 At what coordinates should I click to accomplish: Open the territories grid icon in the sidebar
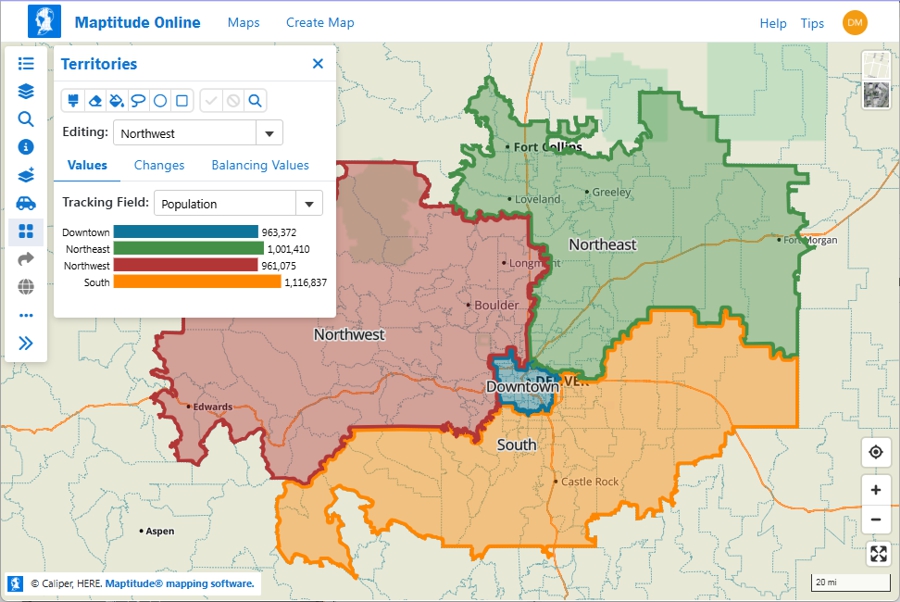tap(26, 231)
